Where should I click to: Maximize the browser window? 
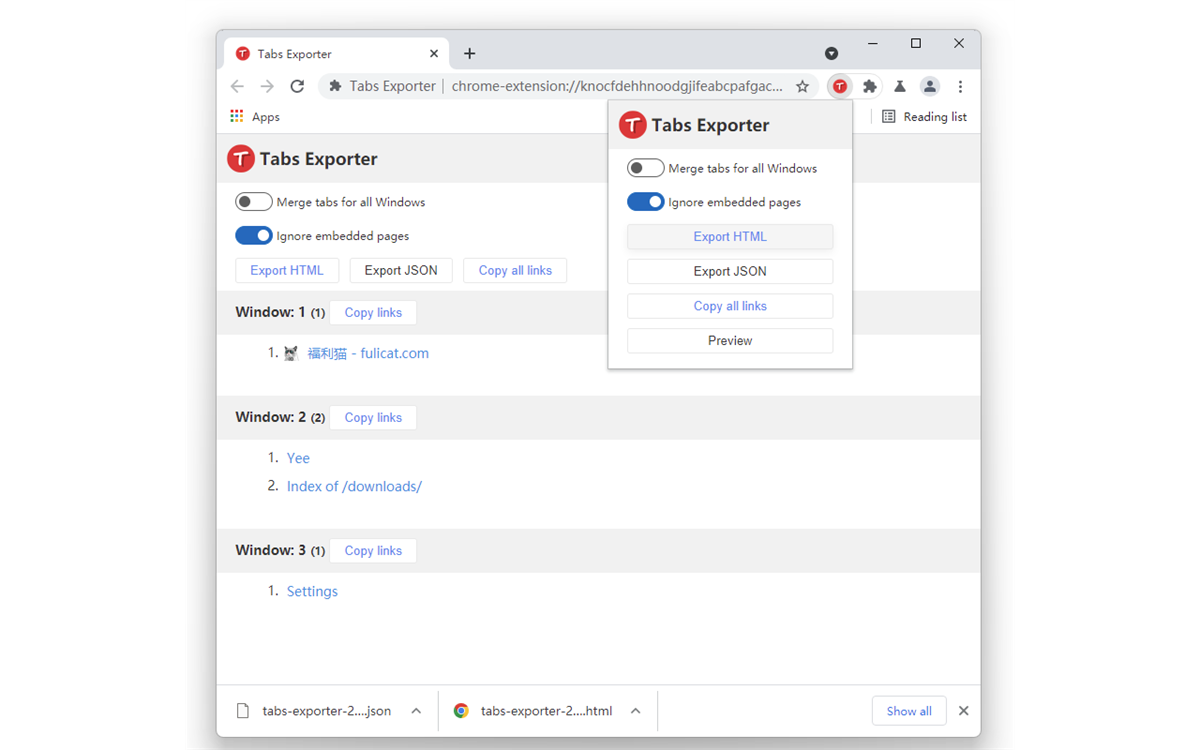[x=916, y=44]
